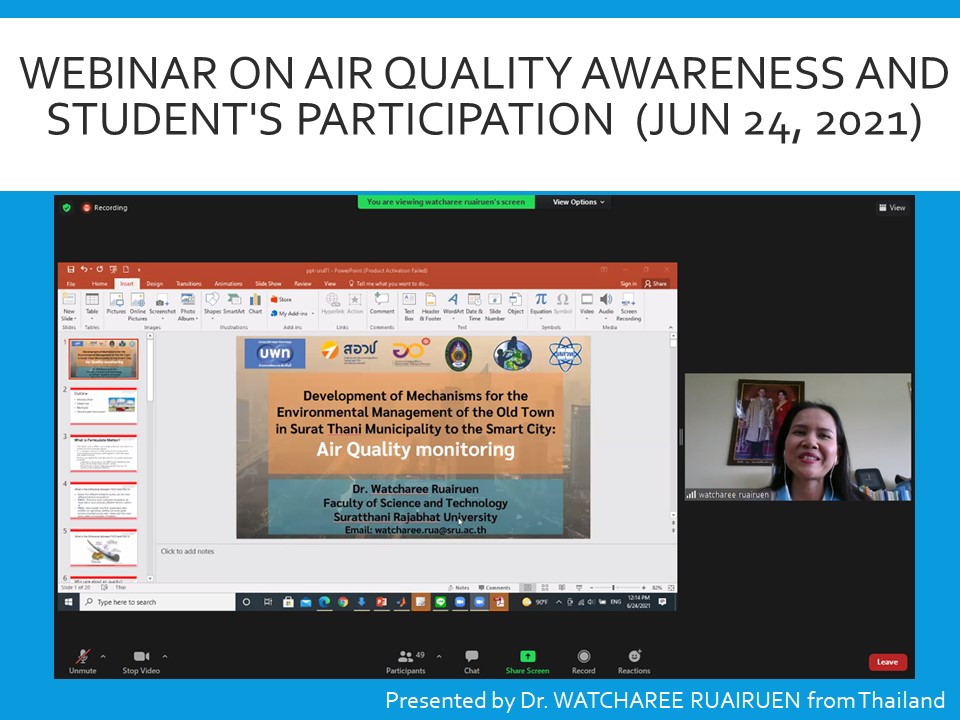Click the WordArt icon
This screenshot has width=960, height=720.
pos(453,304)
